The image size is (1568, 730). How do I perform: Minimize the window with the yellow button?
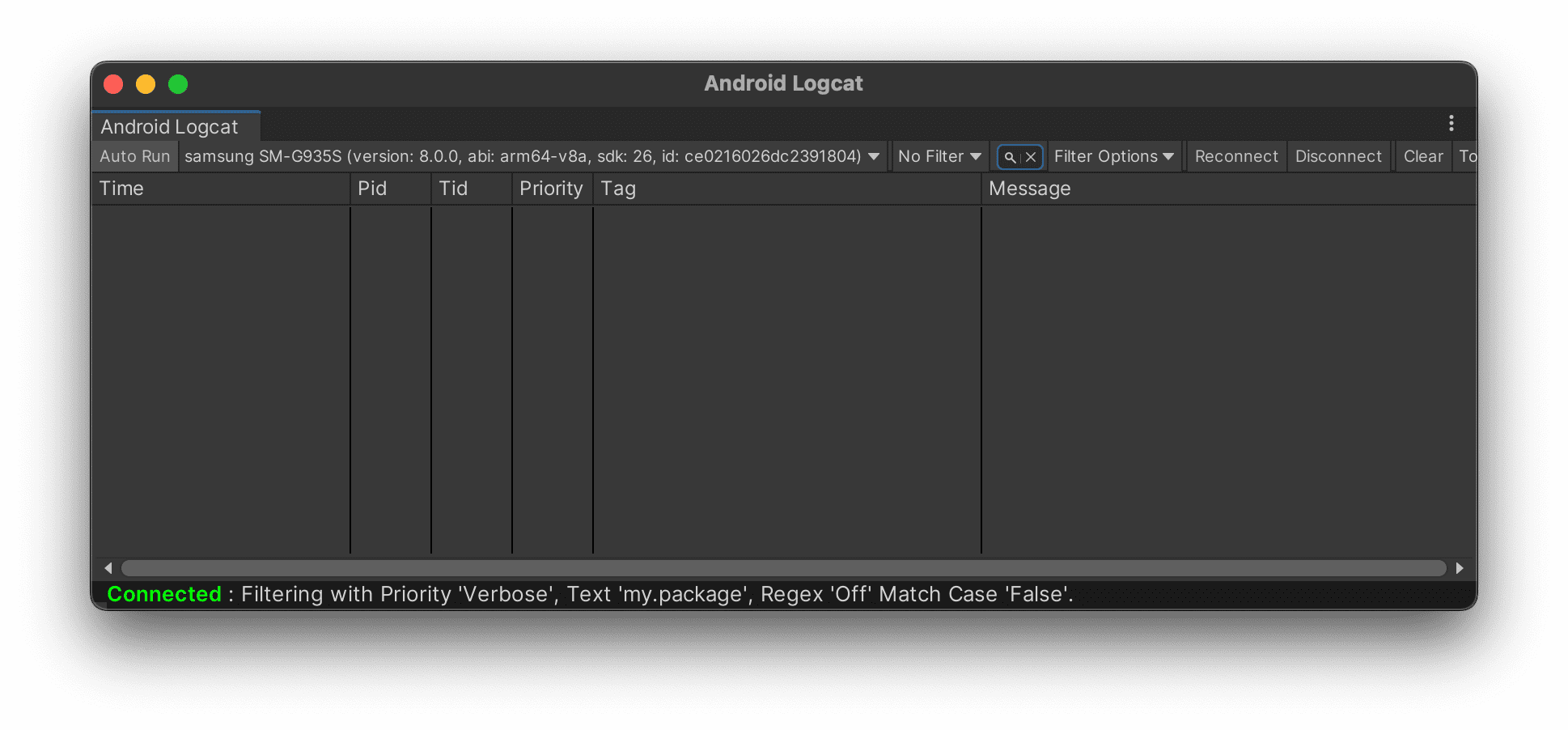point(146,84)
